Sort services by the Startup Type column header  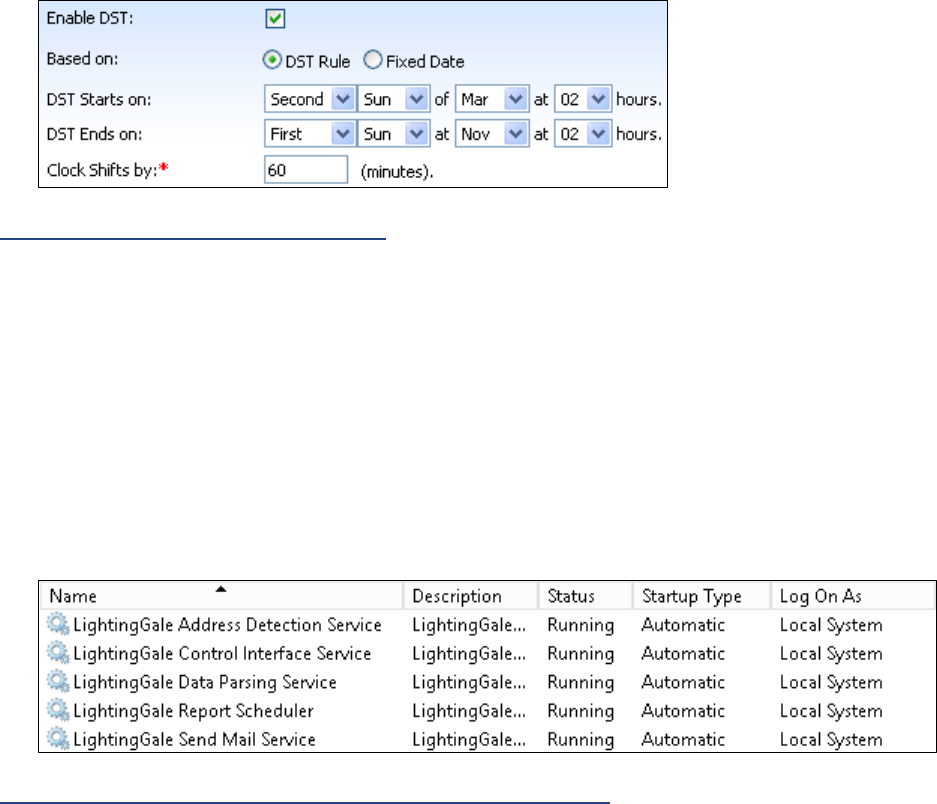[x=702, y=596]
